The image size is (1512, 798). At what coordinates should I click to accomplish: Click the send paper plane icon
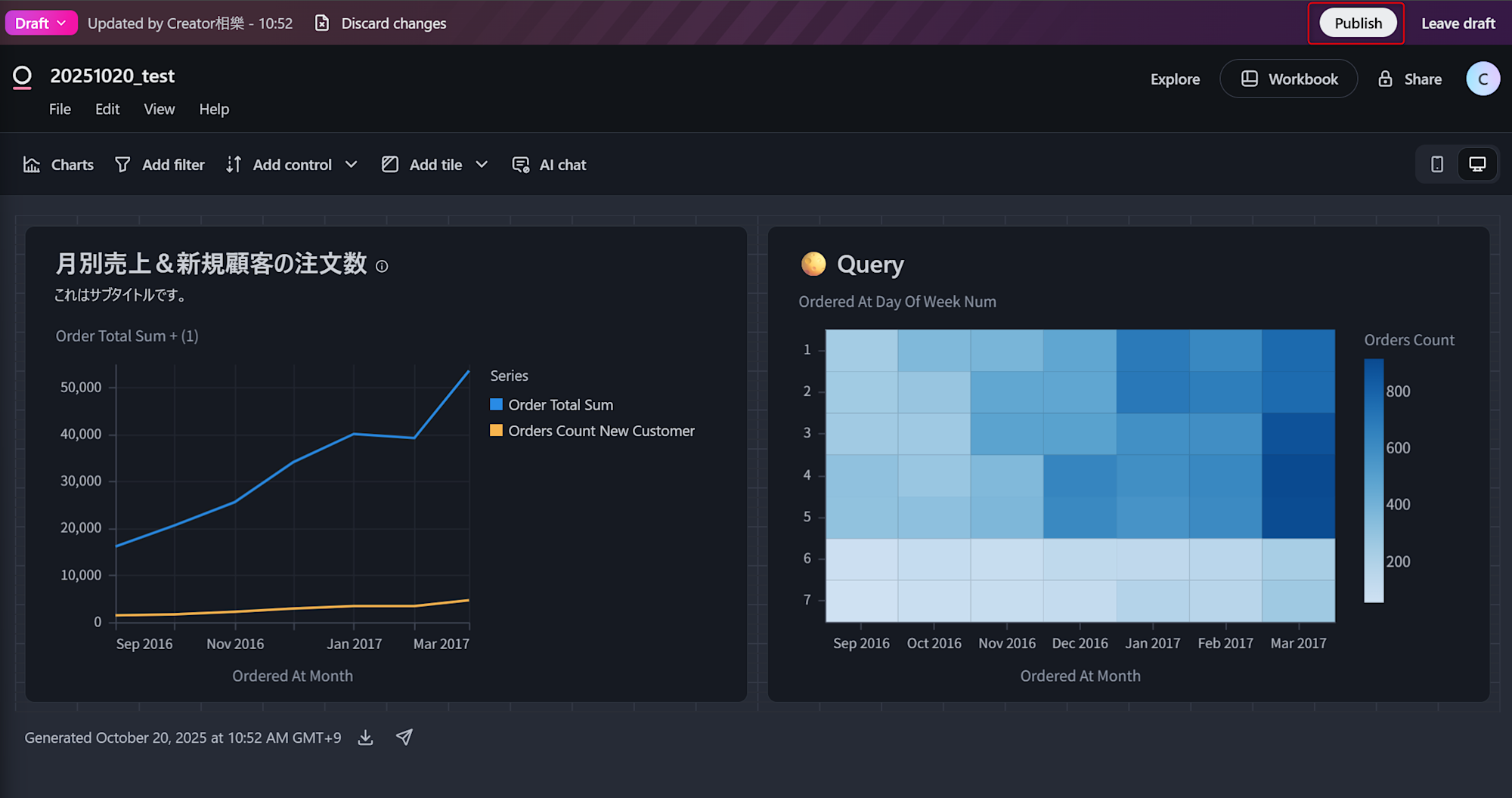(404, 738)
